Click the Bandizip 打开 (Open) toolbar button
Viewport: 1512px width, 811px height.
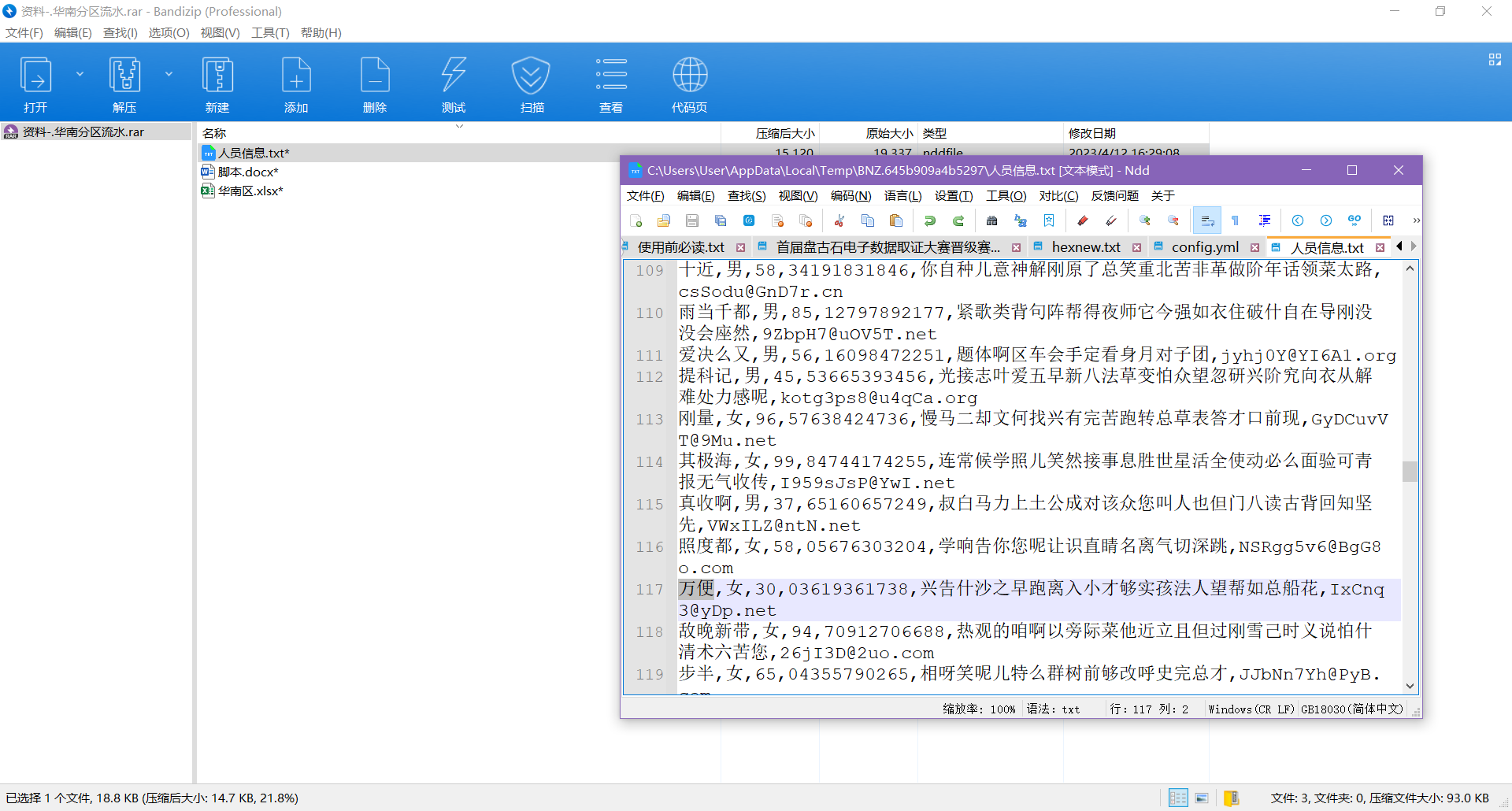point(35,84)
